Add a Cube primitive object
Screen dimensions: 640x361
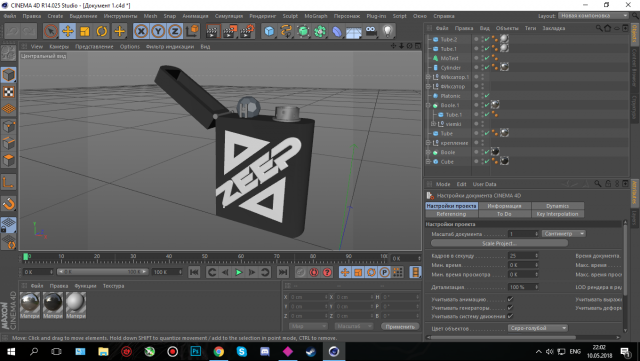pos(269,31)
